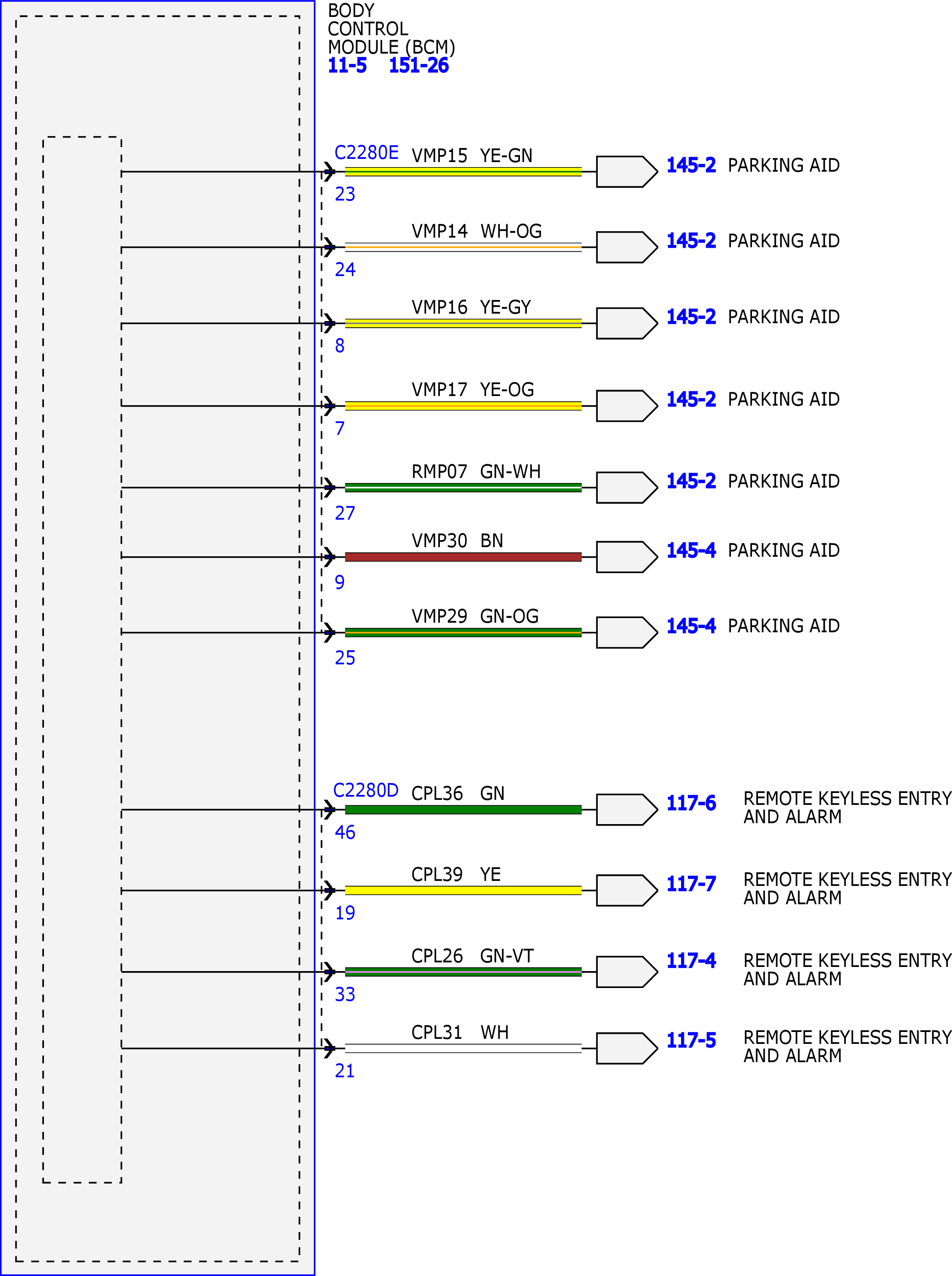952x1276 pixels.
Task: Open the 117-4 Remote Keyless Entry reference
Action: (691, 961)
